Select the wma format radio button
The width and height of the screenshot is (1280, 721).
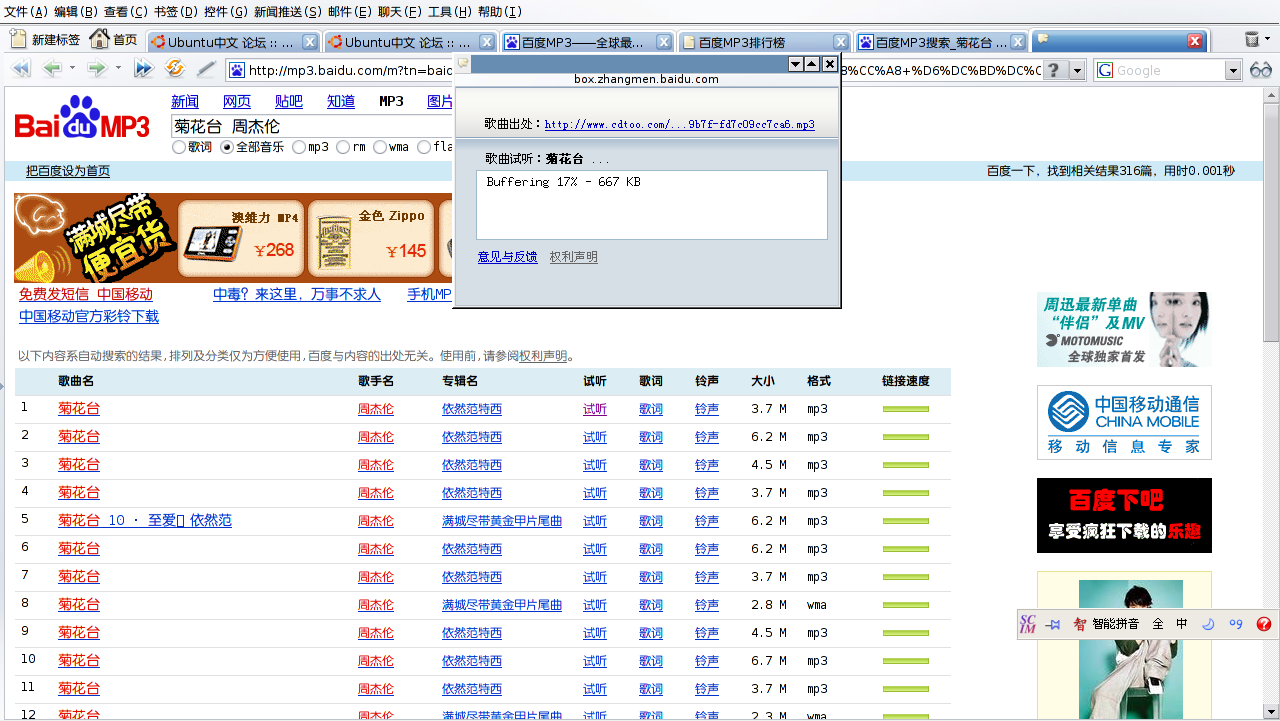(380, 147)
